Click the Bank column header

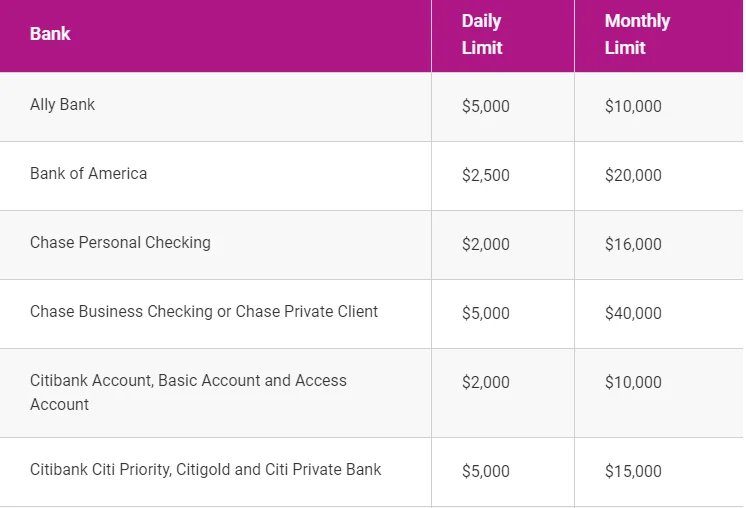pos(50,34)
